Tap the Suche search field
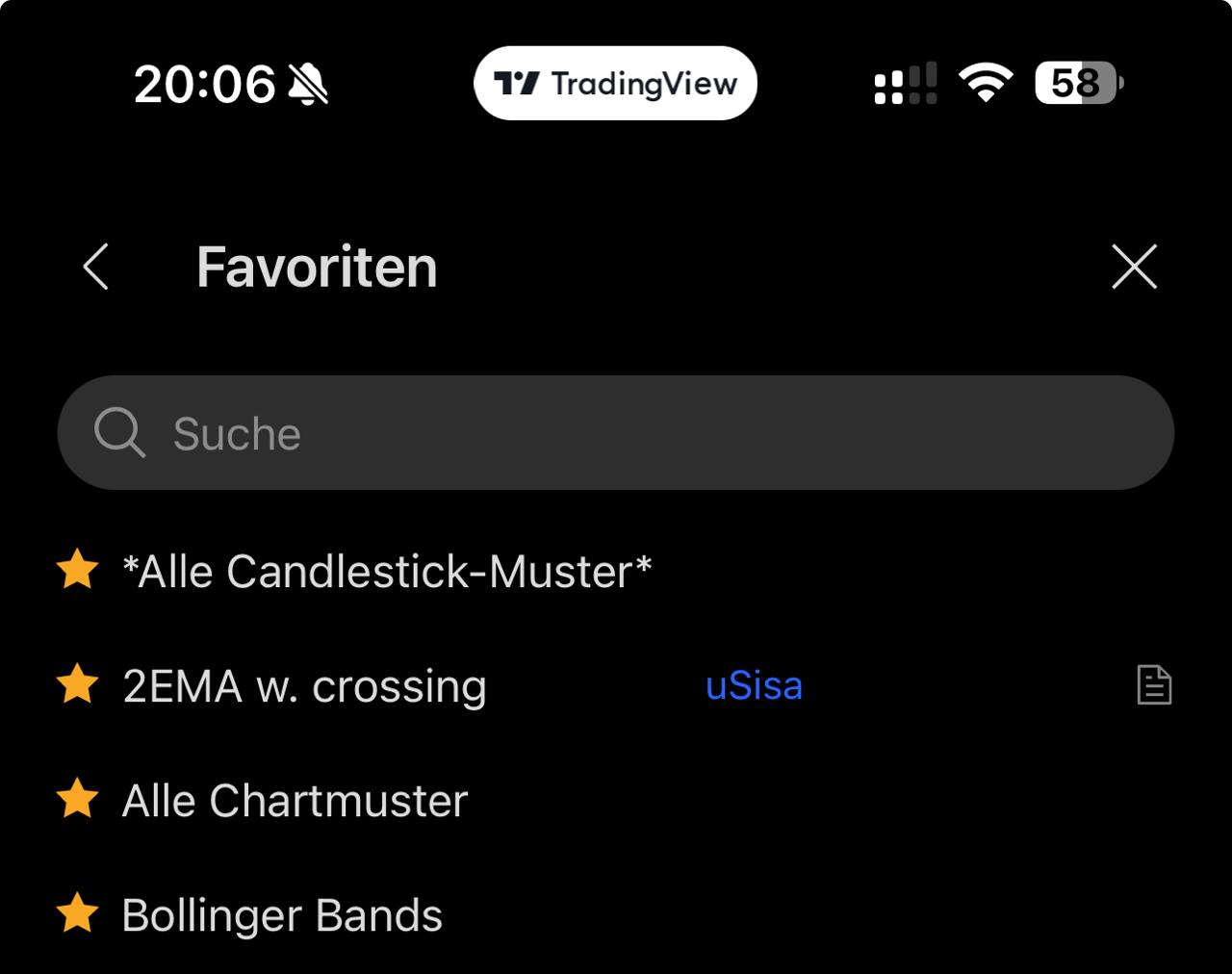This screenshot has height=974, width=1232. click(x=616, y=433)
